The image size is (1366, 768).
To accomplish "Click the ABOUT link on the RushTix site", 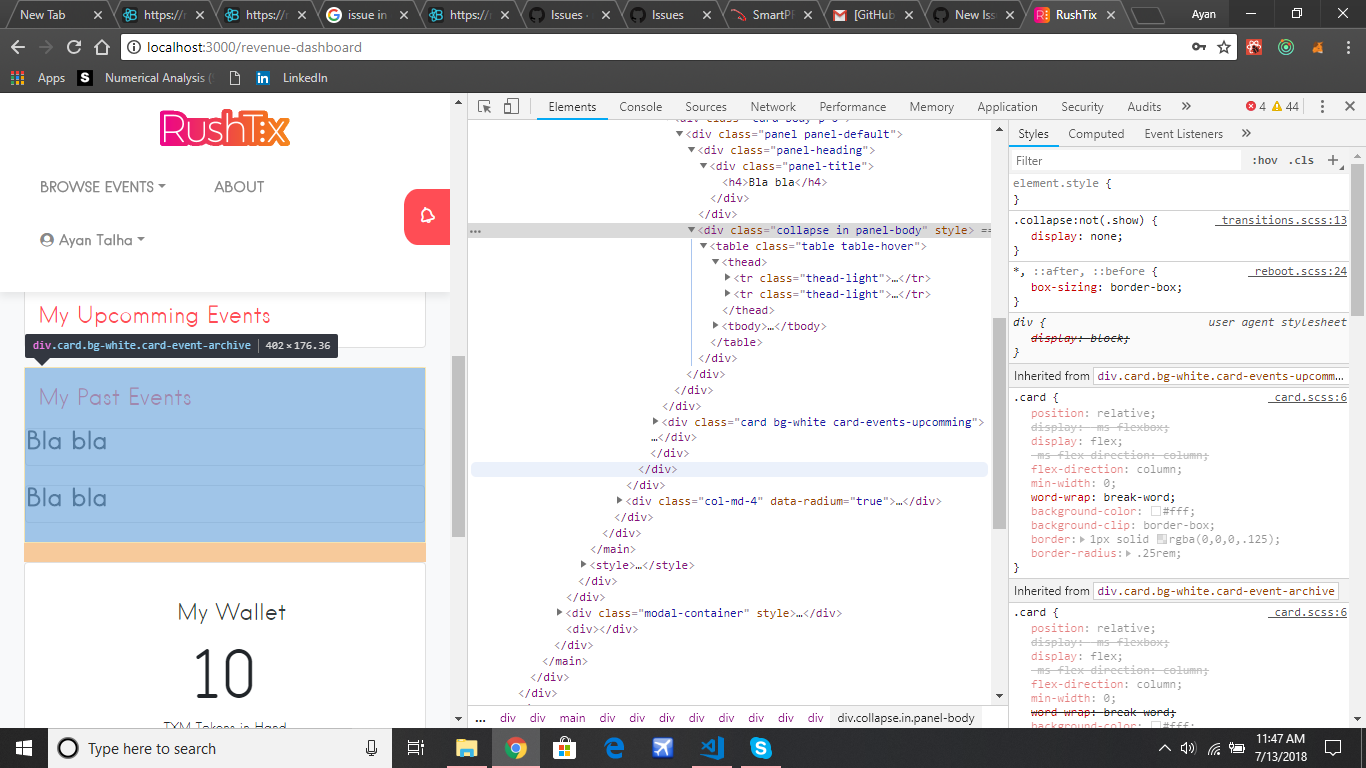I will pyautogui.click(x=238, y=187).
